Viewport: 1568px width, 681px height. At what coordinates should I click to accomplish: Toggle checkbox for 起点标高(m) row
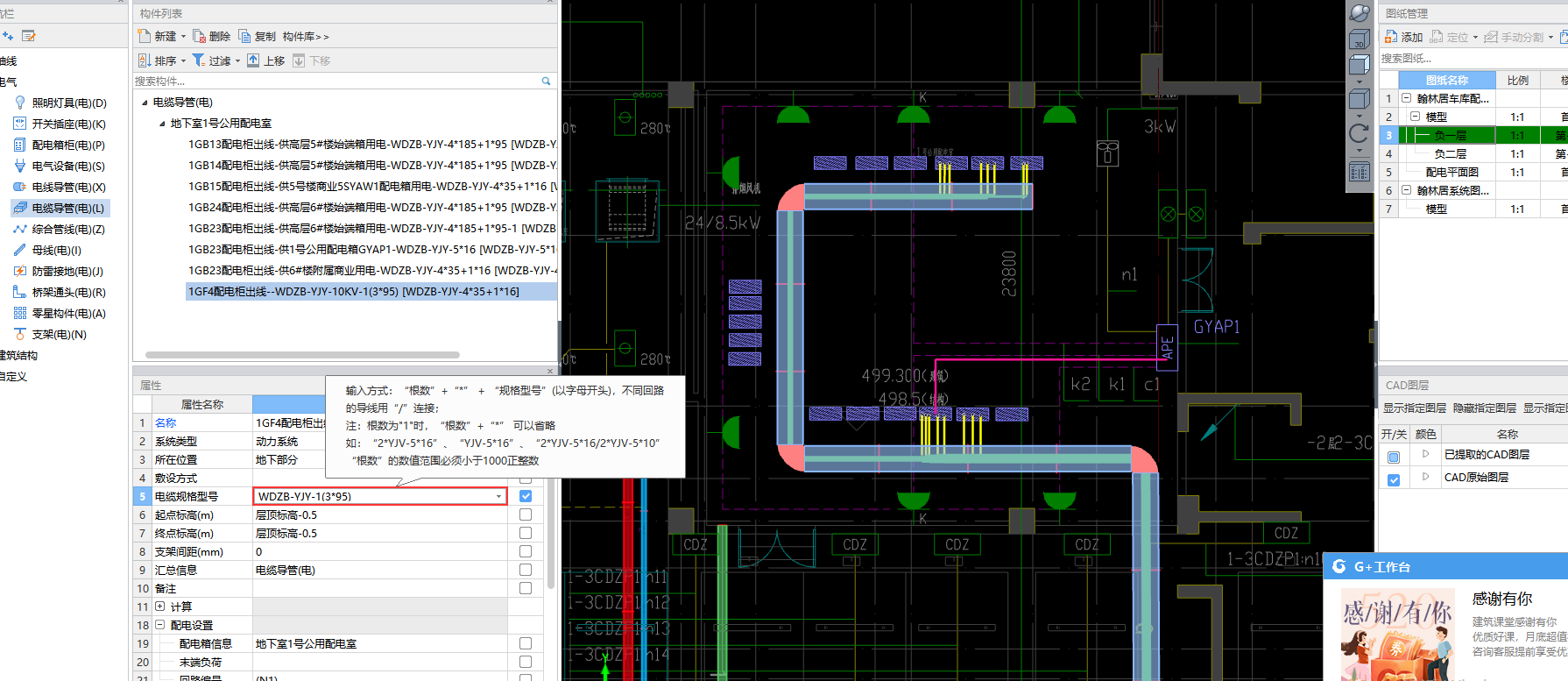(526, 514)
